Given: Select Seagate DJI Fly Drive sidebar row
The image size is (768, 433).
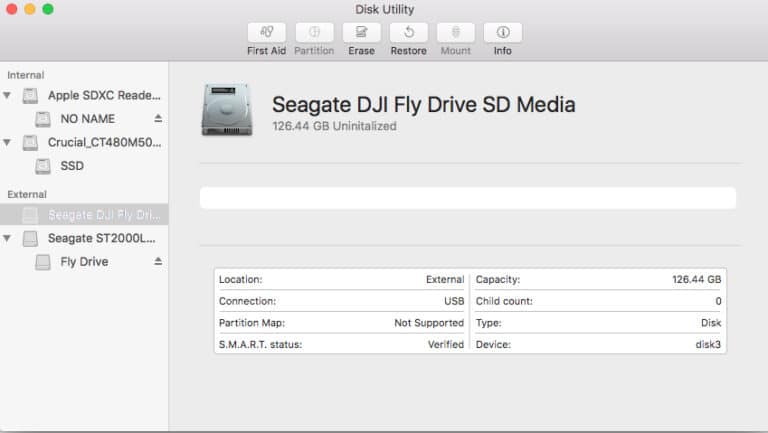Looking at the screenshot, I should point(84,215).
